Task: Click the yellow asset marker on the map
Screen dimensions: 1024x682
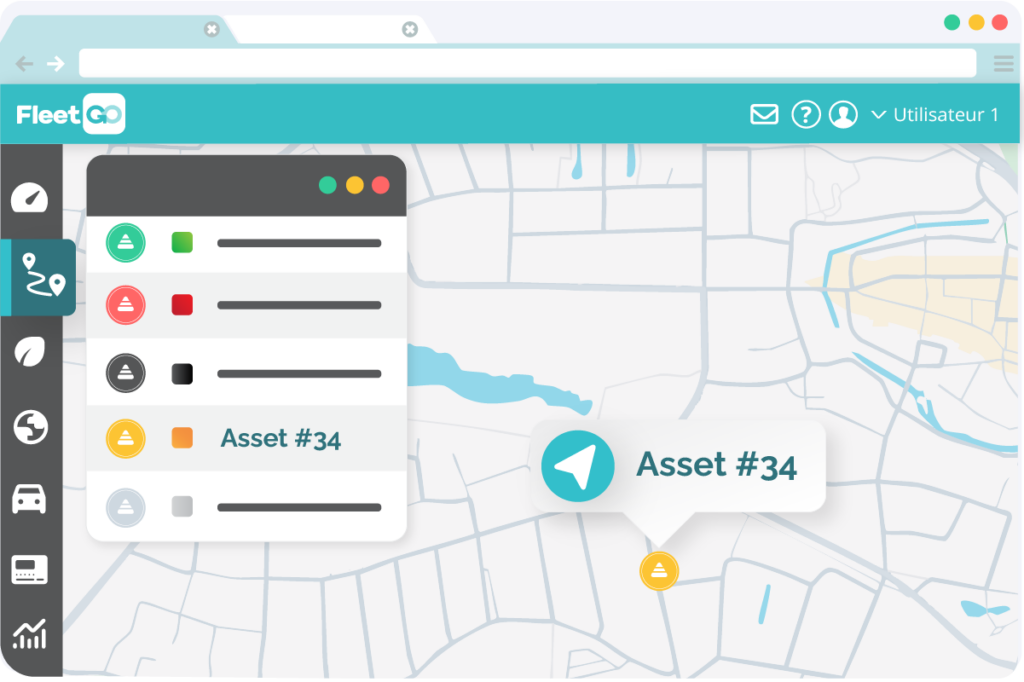Action: [x=659, y=571]
